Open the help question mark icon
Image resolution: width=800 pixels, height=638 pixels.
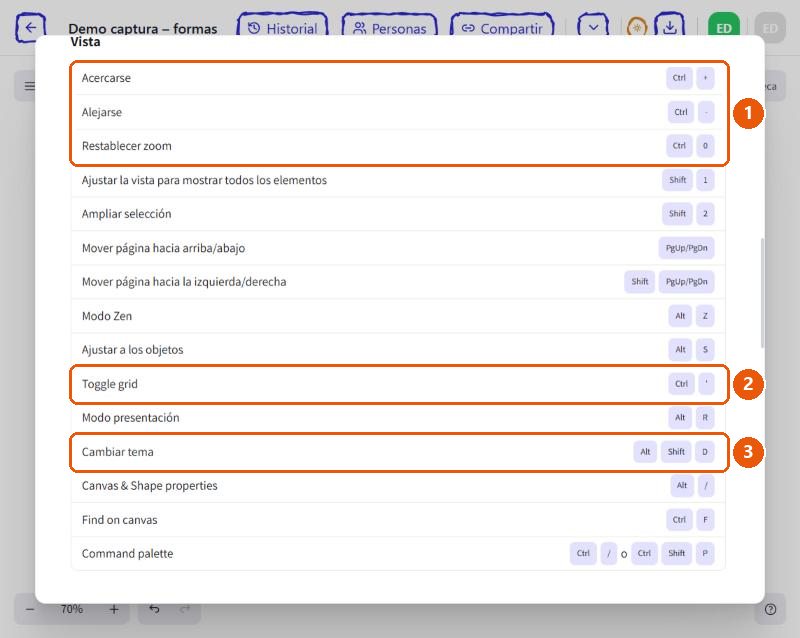pyautogui.click(x=770, y=609)
